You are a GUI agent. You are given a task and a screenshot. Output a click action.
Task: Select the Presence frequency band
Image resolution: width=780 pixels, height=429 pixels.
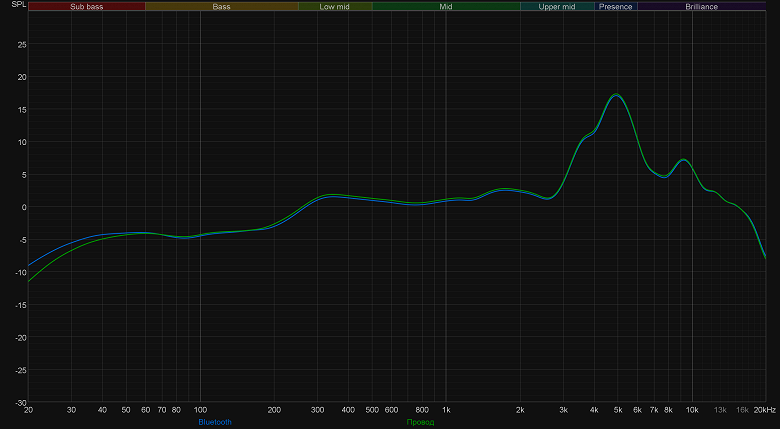coord(615,6)
